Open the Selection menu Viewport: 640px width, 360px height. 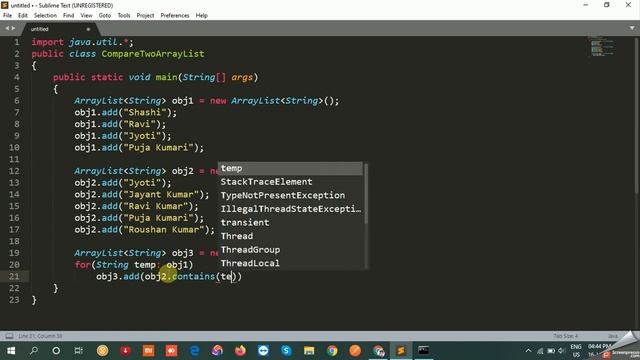tap(45, 16)
